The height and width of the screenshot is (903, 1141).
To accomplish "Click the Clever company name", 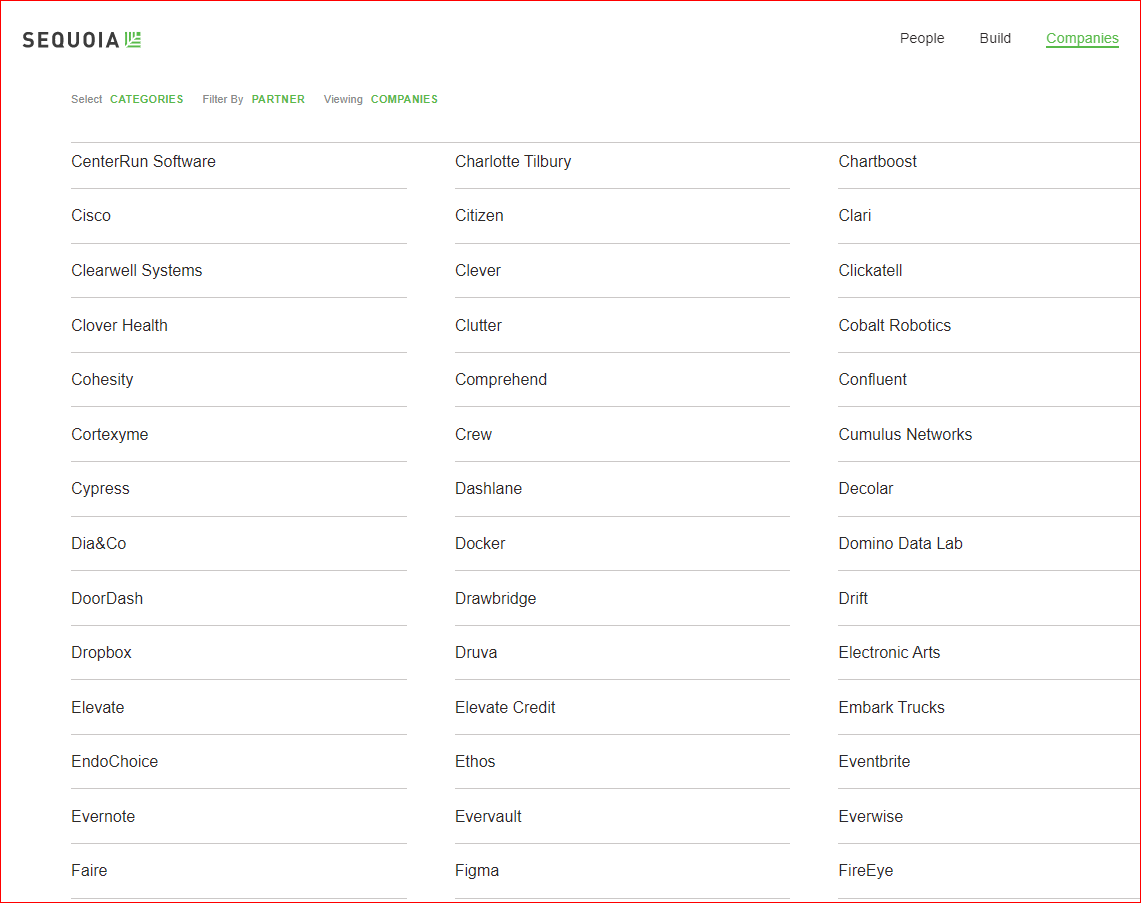I will (478, 271).
